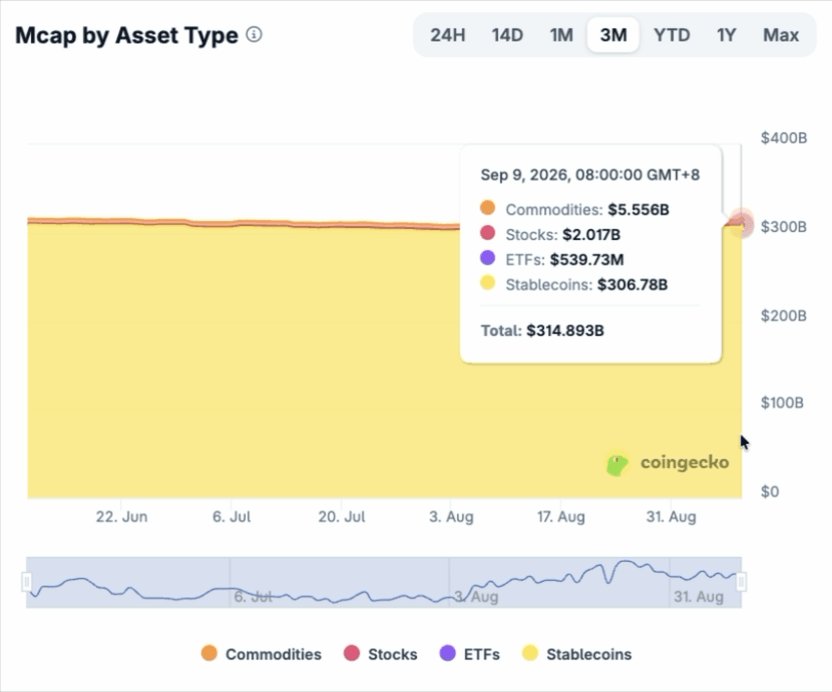Viewport: 832px width, 692px height.
Task: Click the $300B y-axis label
Action: coord(784,227)
